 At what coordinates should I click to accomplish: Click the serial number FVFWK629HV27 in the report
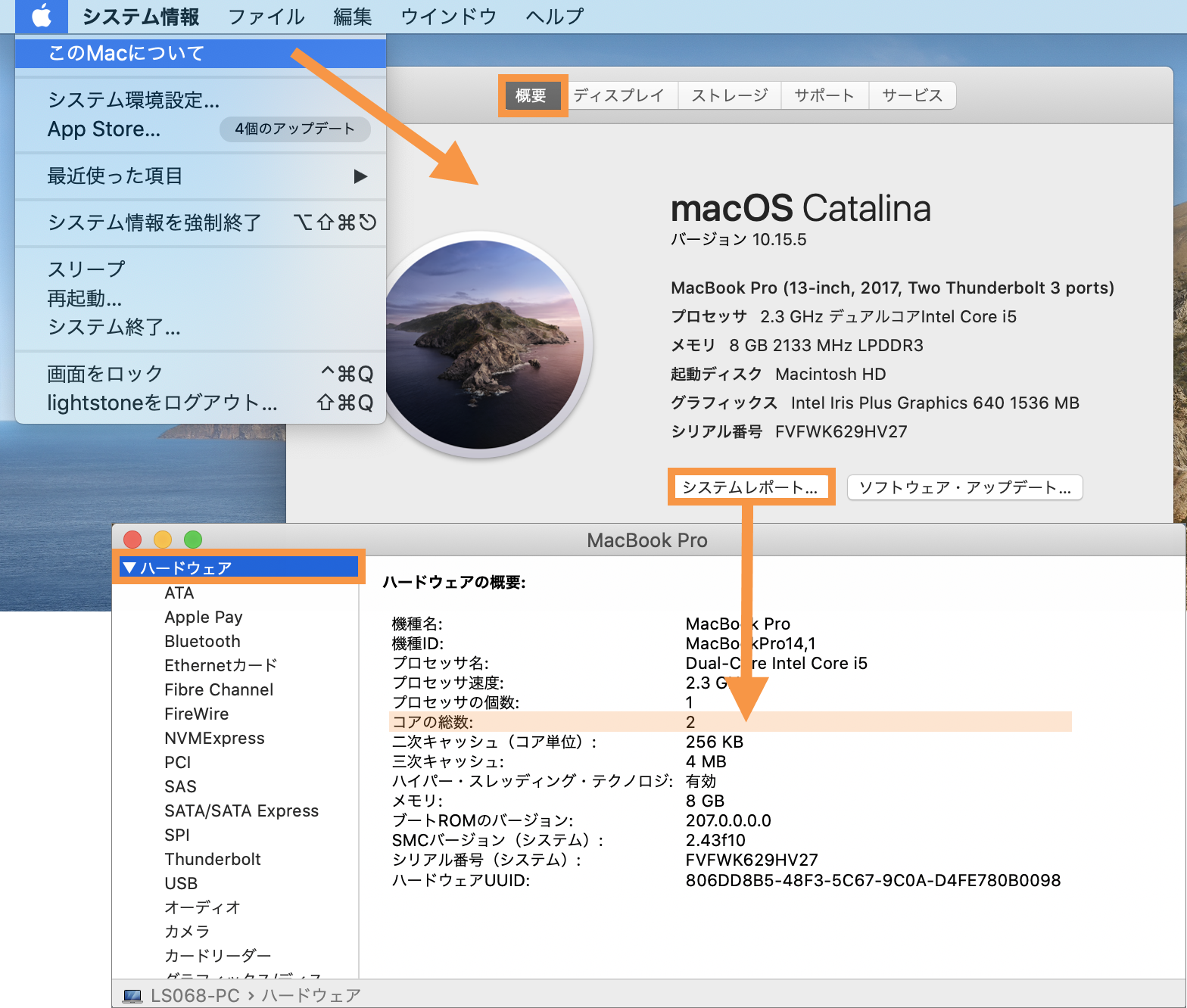click(x=752, y=860)
